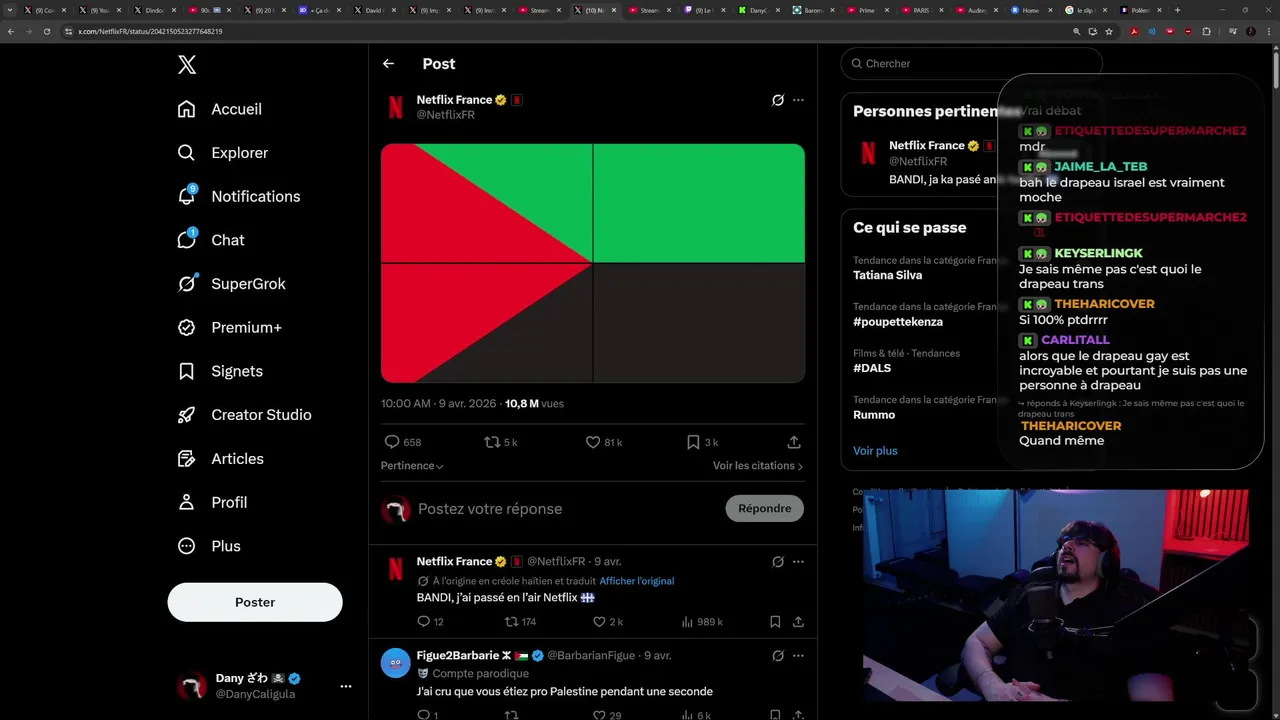This screenshot has height=720, width=1280.
Task: Expand the Pertinence sort dropdown
Action: point(412,466)
